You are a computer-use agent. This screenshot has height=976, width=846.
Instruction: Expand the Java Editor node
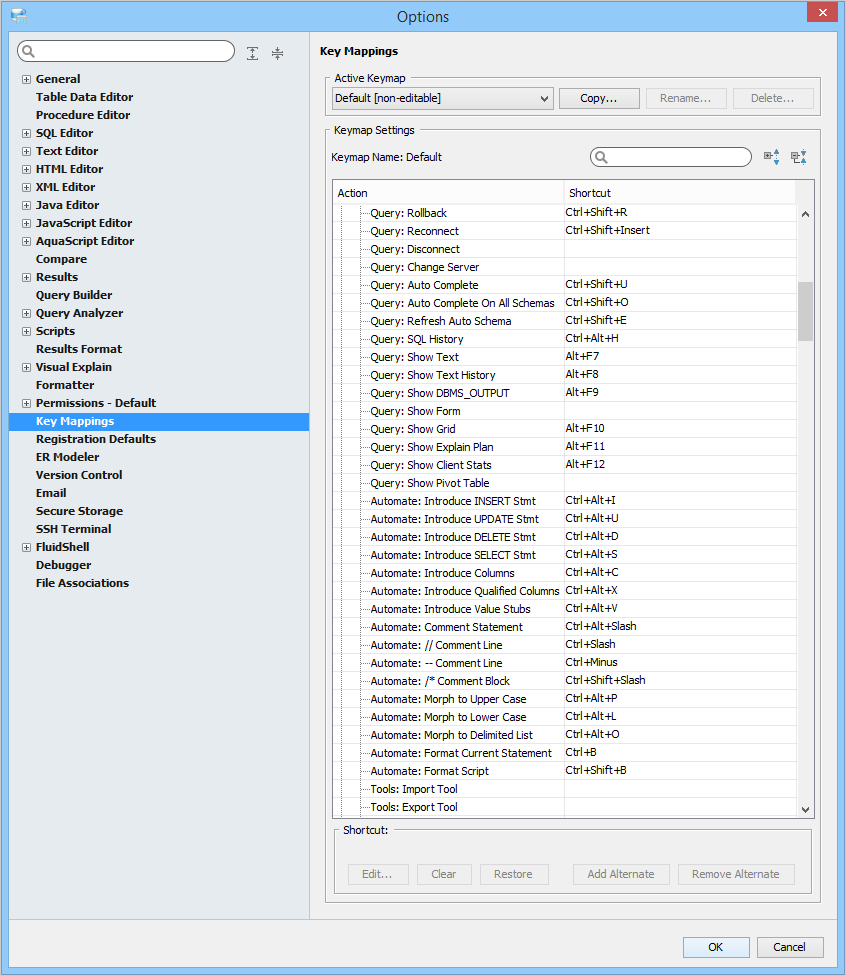(x=26, y=205)
